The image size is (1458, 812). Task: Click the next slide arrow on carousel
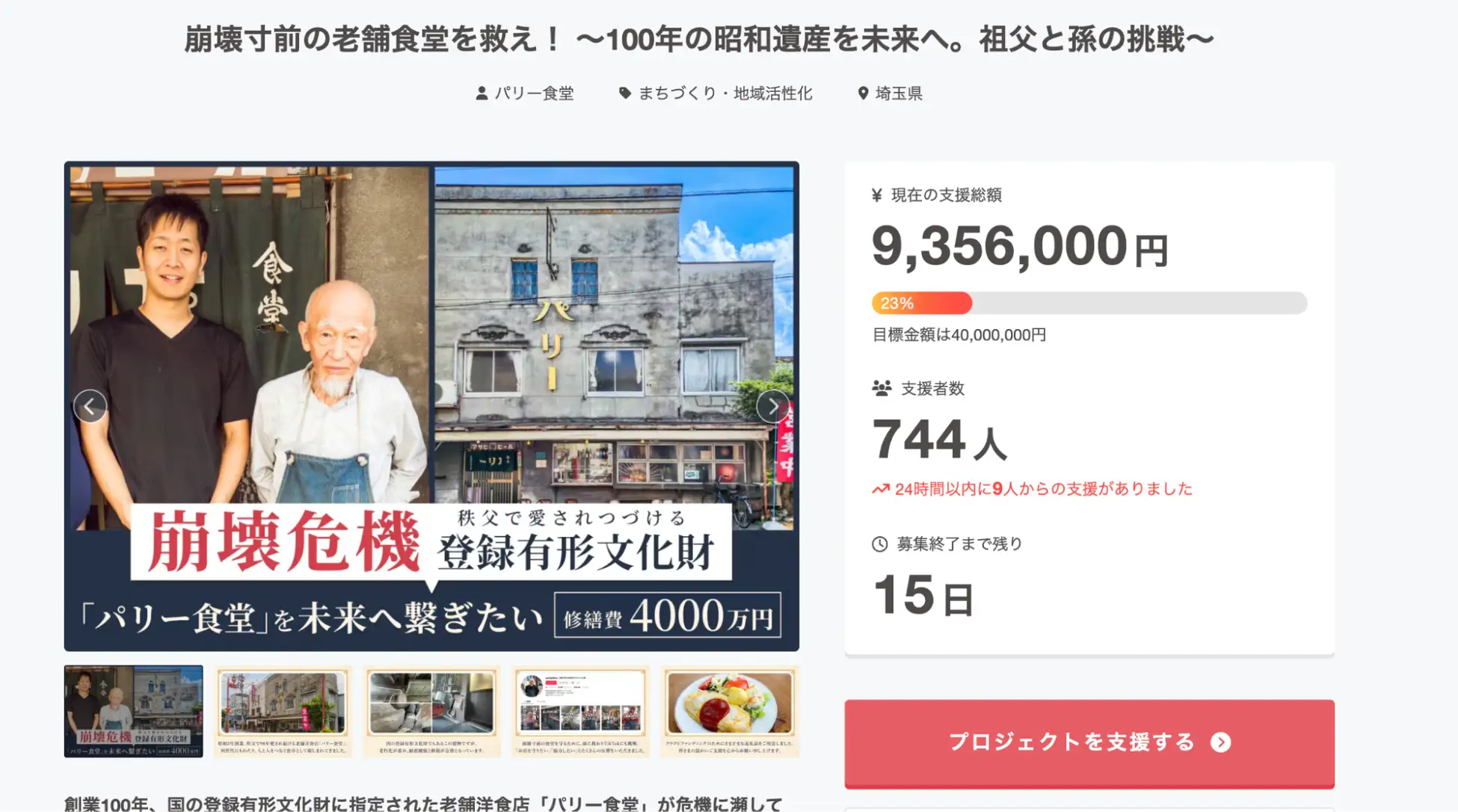point(773,406)
